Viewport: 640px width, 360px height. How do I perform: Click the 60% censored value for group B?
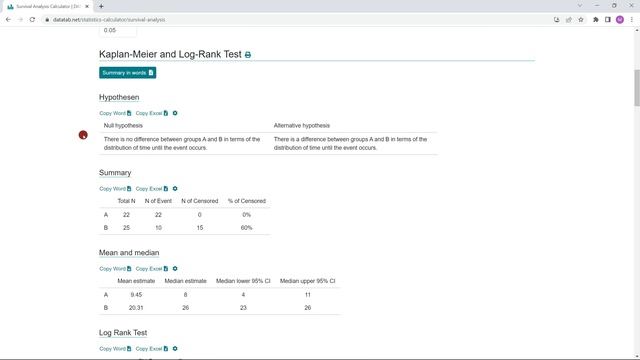click(x=247, y=228)
